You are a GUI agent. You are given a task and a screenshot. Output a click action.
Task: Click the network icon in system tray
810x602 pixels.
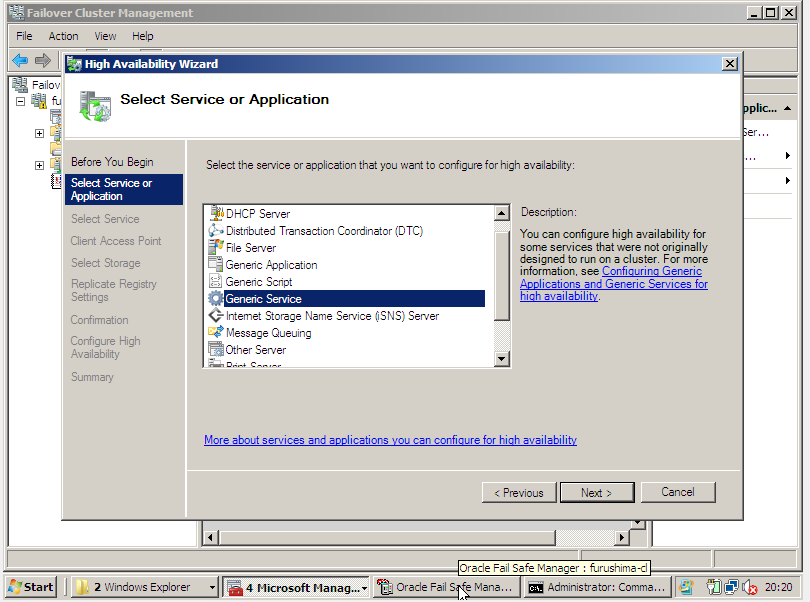[731, 588]
